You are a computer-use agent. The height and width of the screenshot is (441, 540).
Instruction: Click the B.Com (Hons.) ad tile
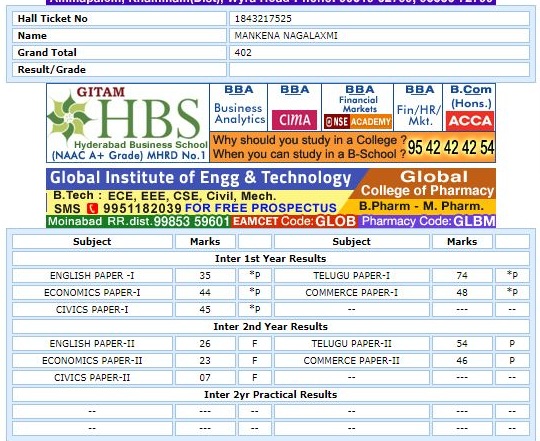coord(470,107)
